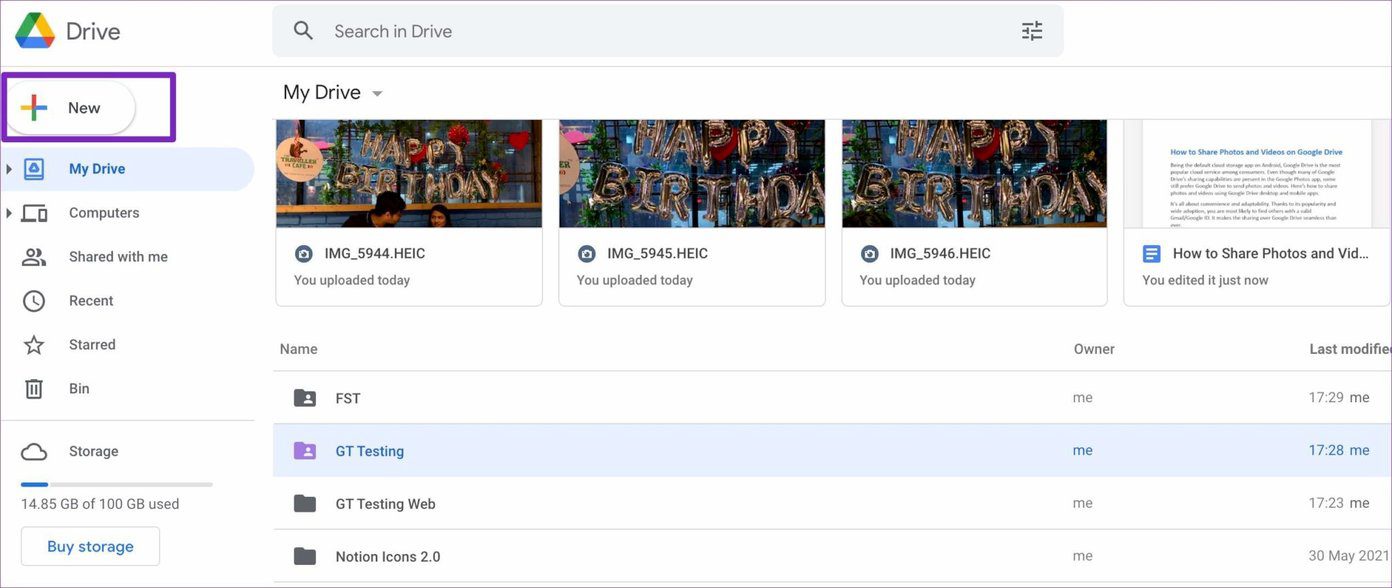The height and width of the screenshot is (588, 1392).
Task: Click the Storage cloud icon
Action: [x=34, y=452]
